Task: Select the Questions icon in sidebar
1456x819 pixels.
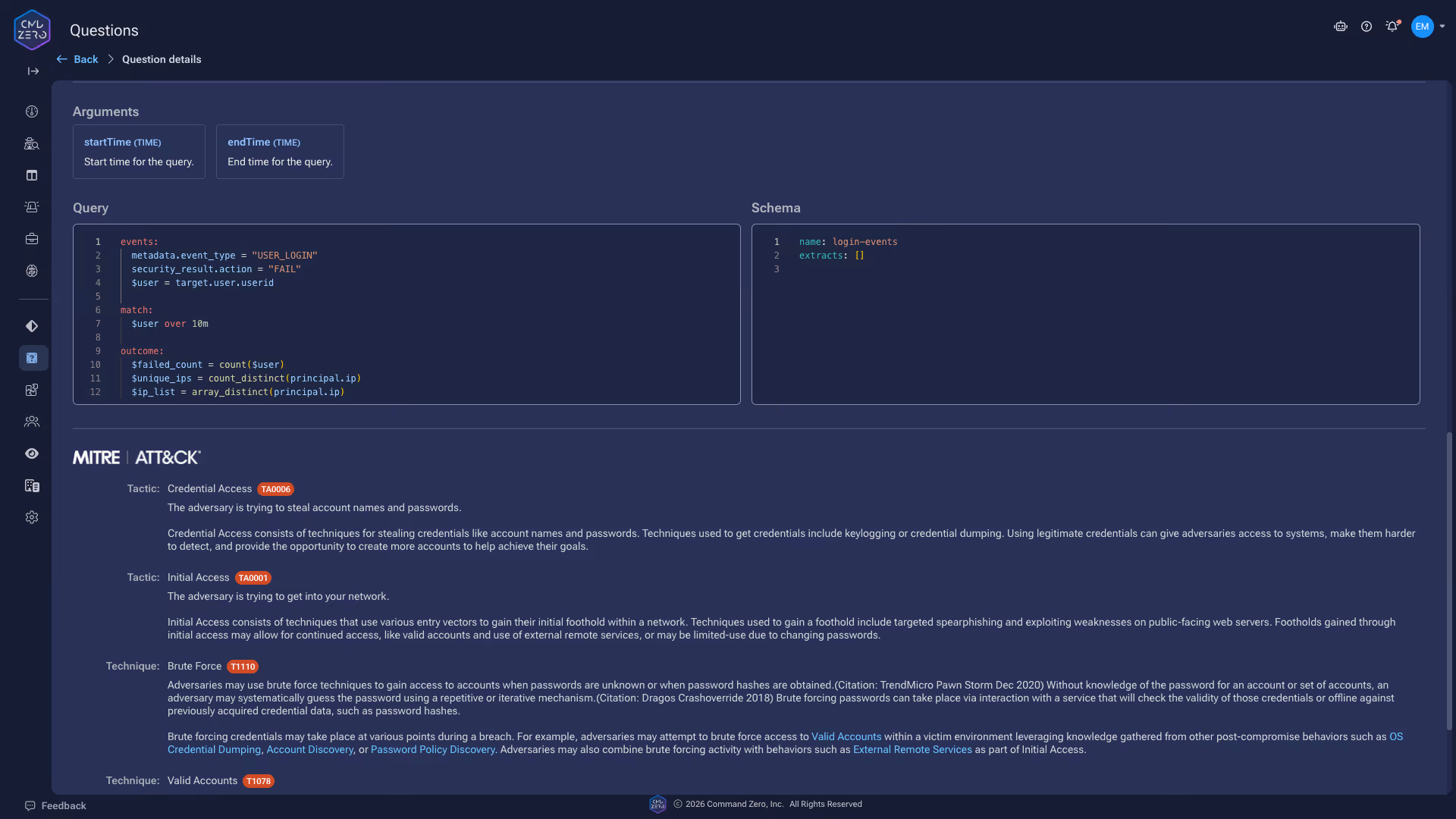Action: pyautogui.click(x=33, y=358)
